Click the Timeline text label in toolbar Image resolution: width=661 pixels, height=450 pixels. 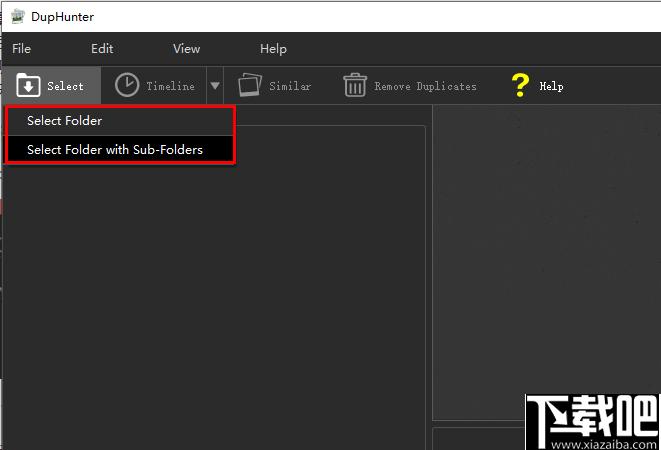tap(170, 86)
